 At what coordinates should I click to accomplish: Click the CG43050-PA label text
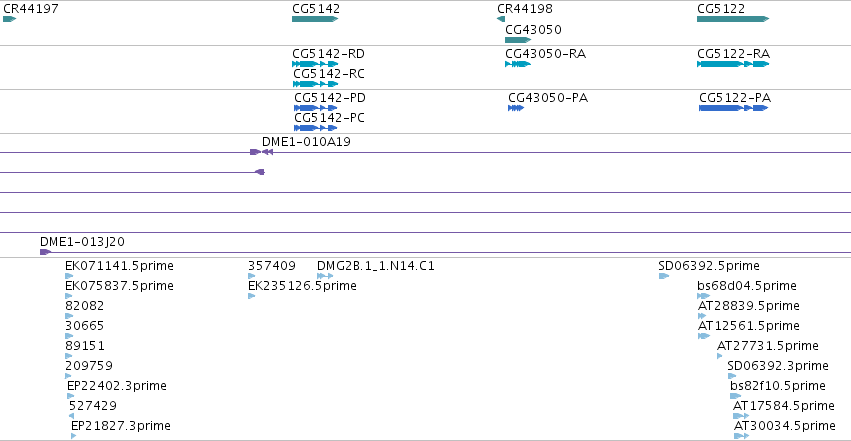(x=548, y=98)
